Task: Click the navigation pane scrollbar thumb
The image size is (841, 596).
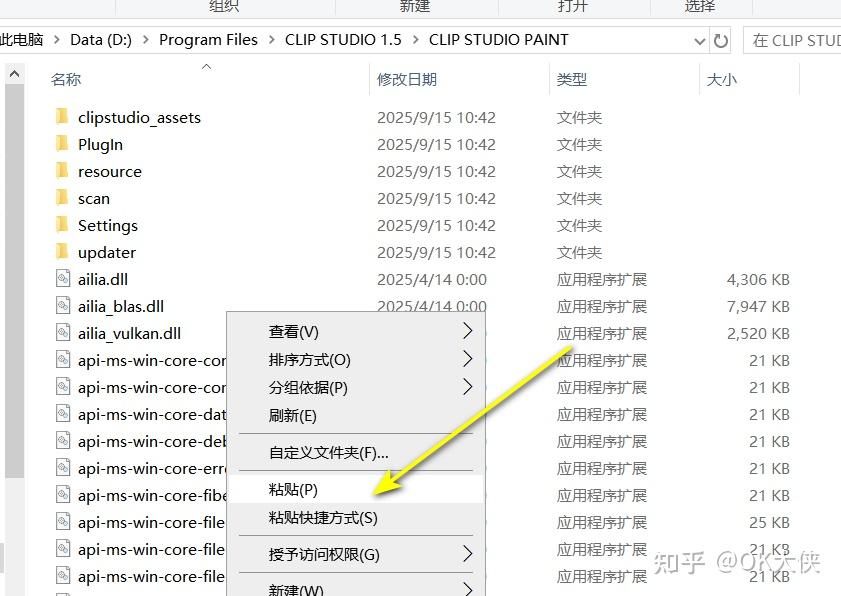Action: (x=14, y=280)
